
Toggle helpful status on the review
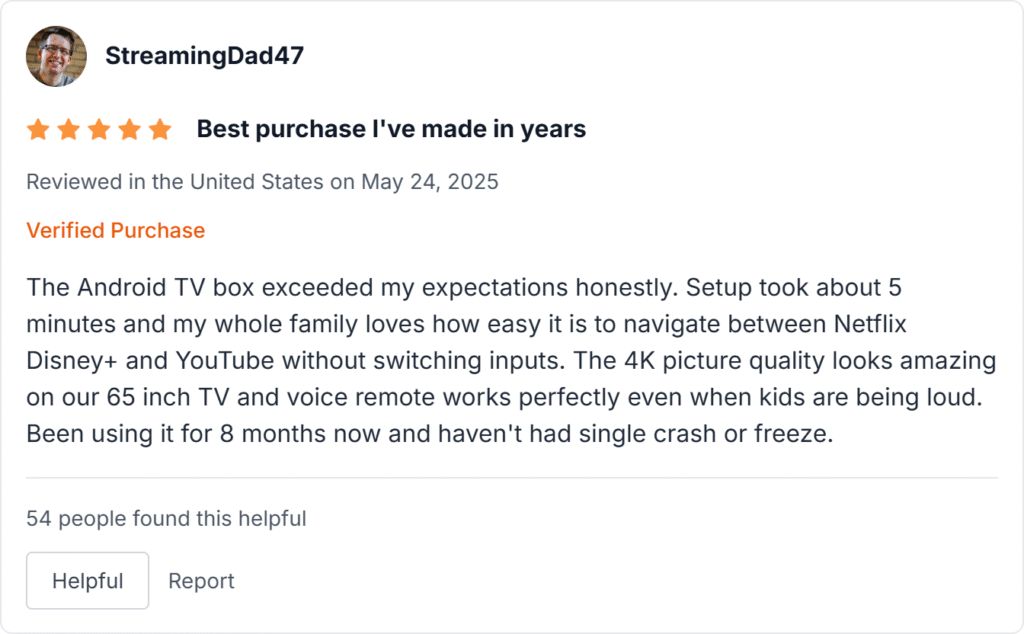pyautogui.click(x=87, y=580)
